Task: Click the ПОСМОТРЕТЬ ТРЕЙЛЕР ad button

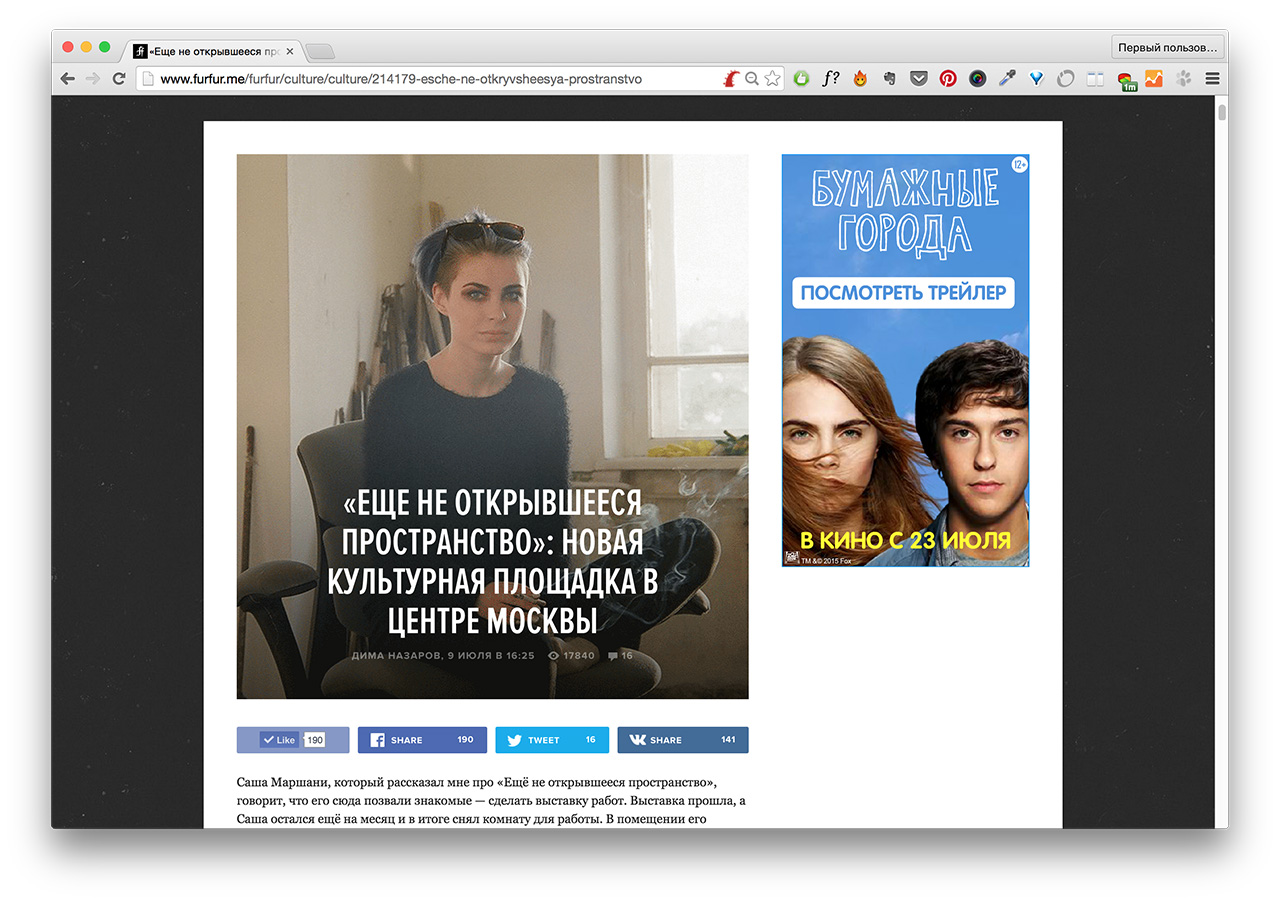Action: (x=904, y=293)
